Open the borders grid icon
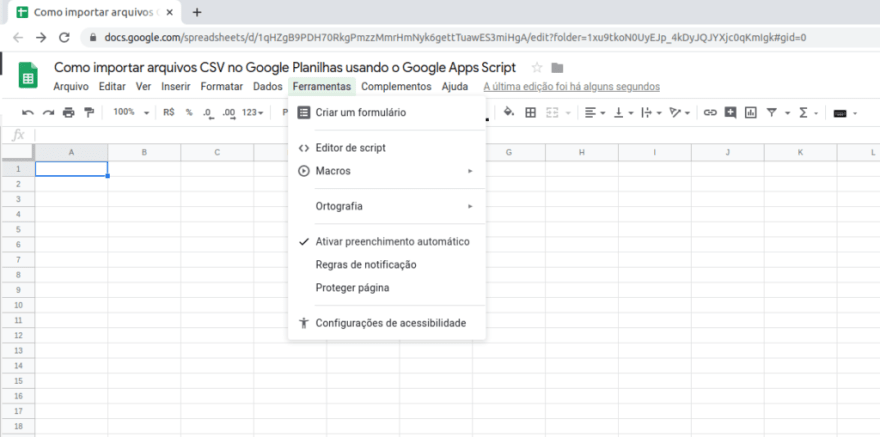Image resolution: width=880 pixels, height=437 pixels. coord(530,113)
